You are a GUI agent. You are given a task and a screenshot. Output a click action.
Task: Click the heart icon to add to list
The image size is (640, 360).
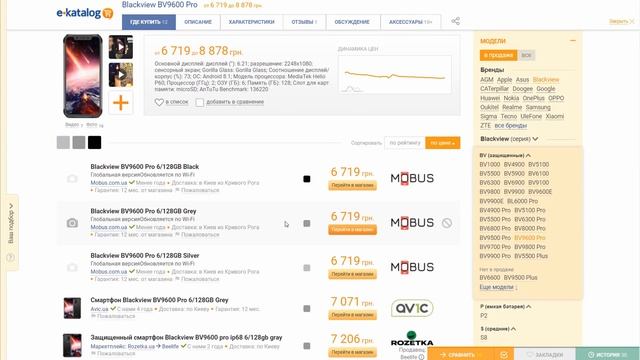point(159,102)
